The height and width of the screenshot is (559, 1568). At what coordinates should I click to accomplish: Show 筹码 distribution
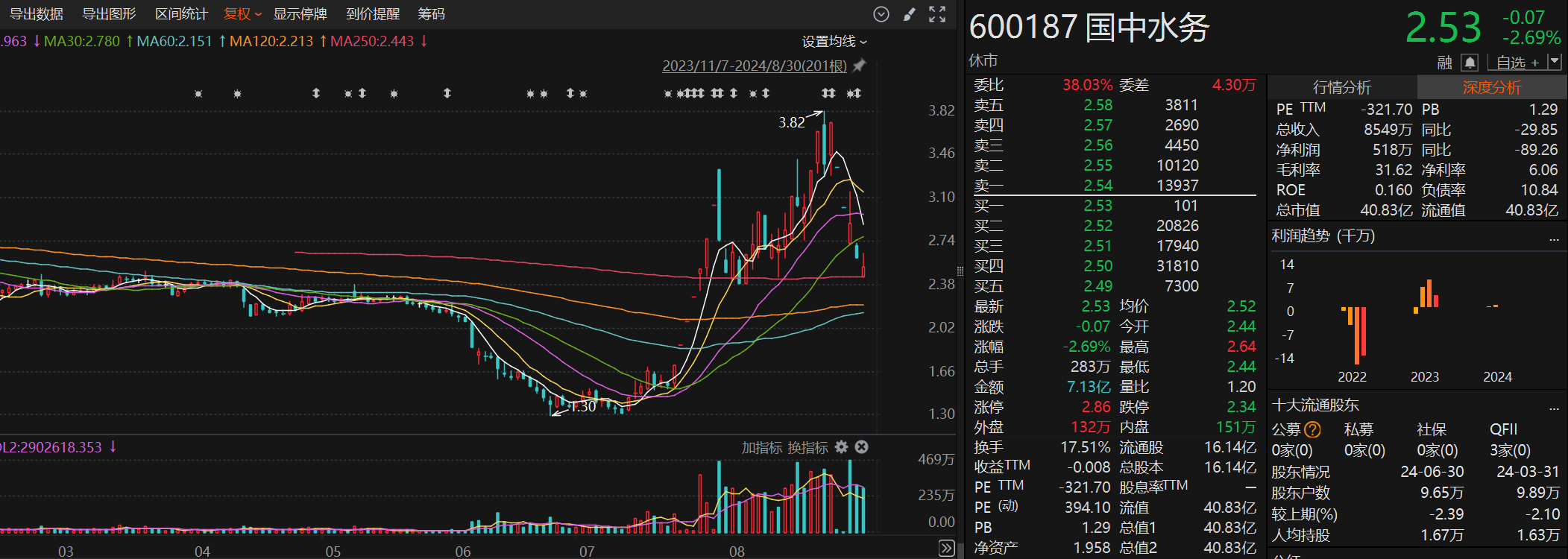point(431,14)
